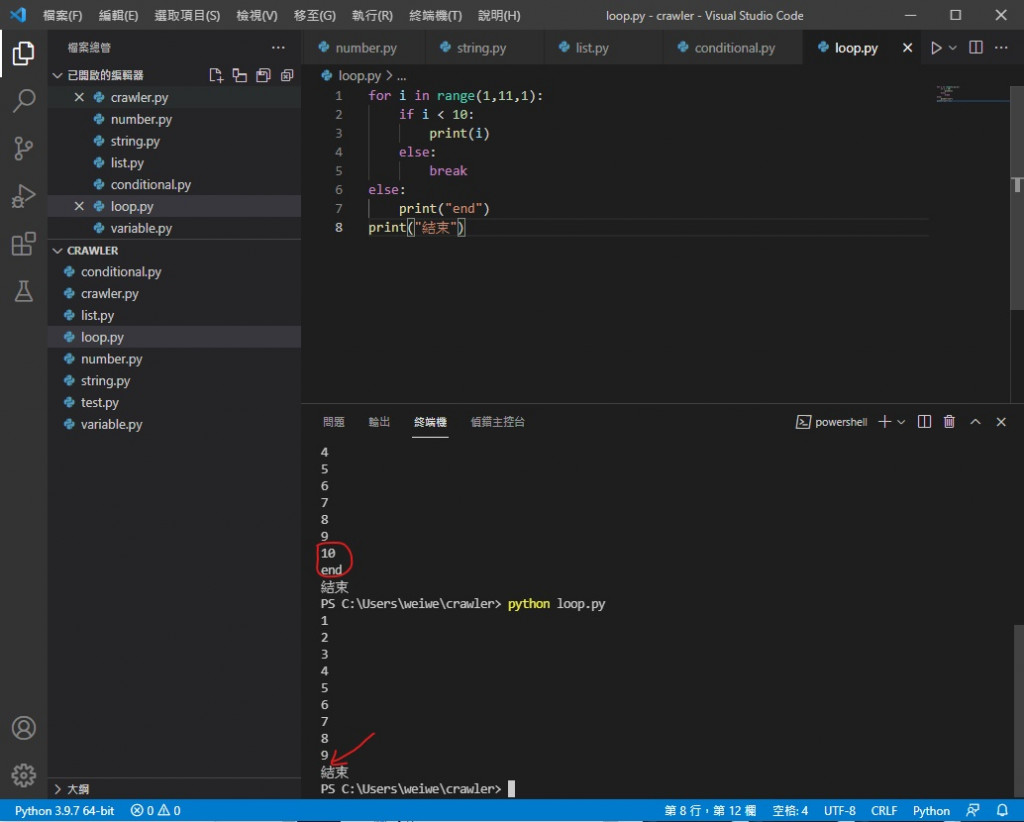Open the Terminal (終端機) menu
The image size is (1024, 822).
pyautogui.click(x=435, y=16)
